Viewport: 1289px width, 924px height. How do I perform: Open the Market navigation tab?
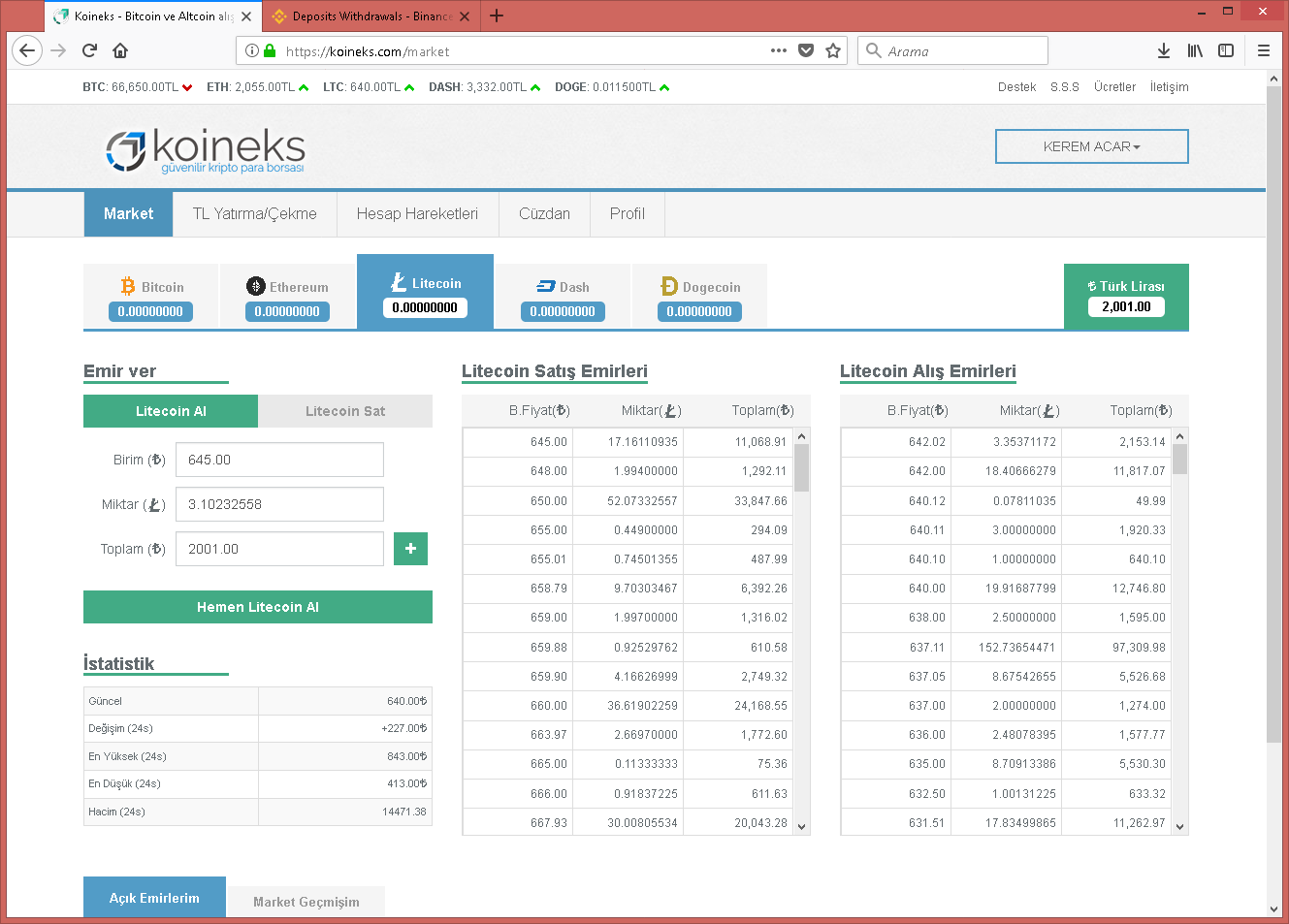click(x=128, y=213)
